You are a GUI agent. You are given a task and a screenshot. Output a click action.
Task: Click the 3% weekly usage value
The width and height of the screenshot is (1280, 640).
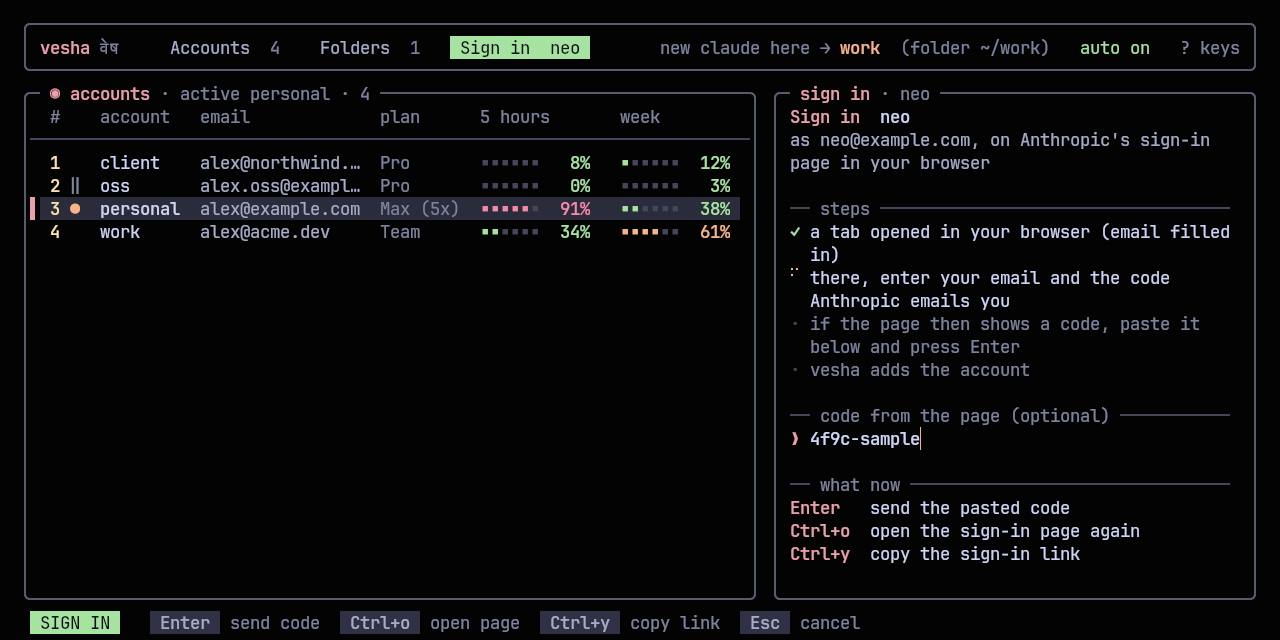pos(720,186)
